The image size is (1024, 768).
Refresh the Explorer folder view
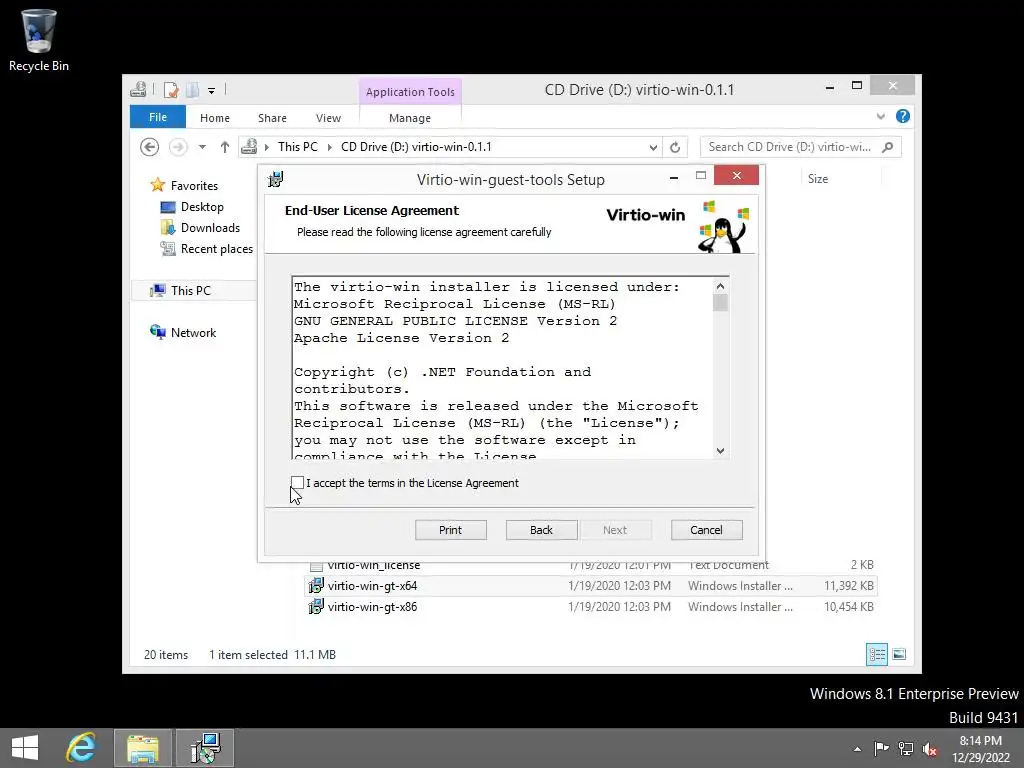pos(675,148)
